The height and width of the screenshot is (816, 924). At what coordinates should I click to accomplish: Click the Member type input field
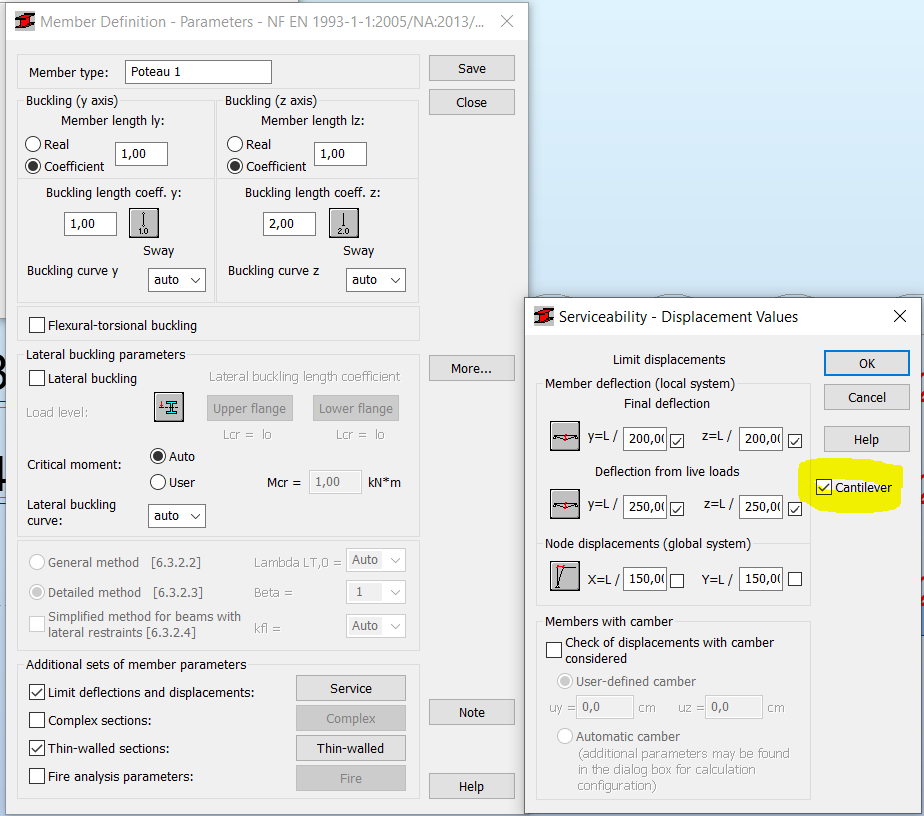pyautogui.click(x=198, y=72)
